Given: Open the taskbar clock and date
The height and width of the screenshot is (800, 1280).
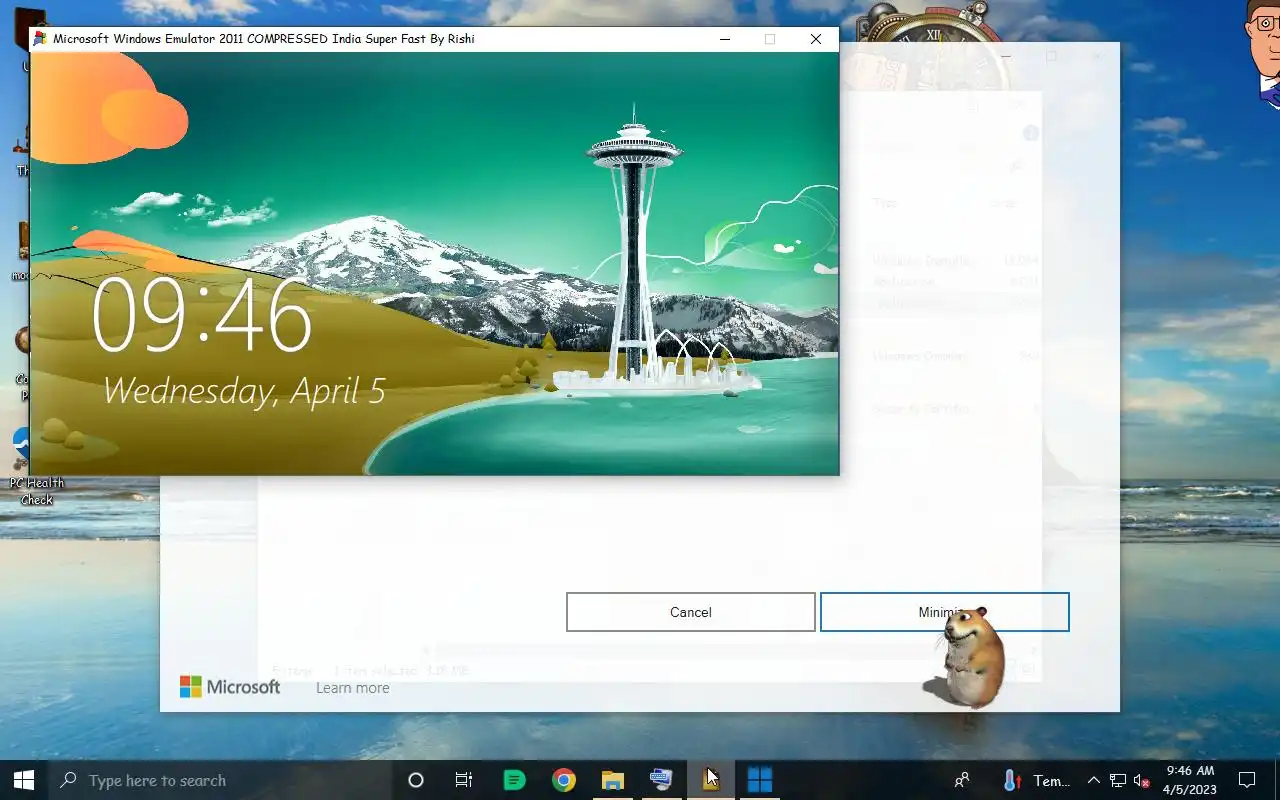Looking at the screenshot, I should pos(1190,780).
